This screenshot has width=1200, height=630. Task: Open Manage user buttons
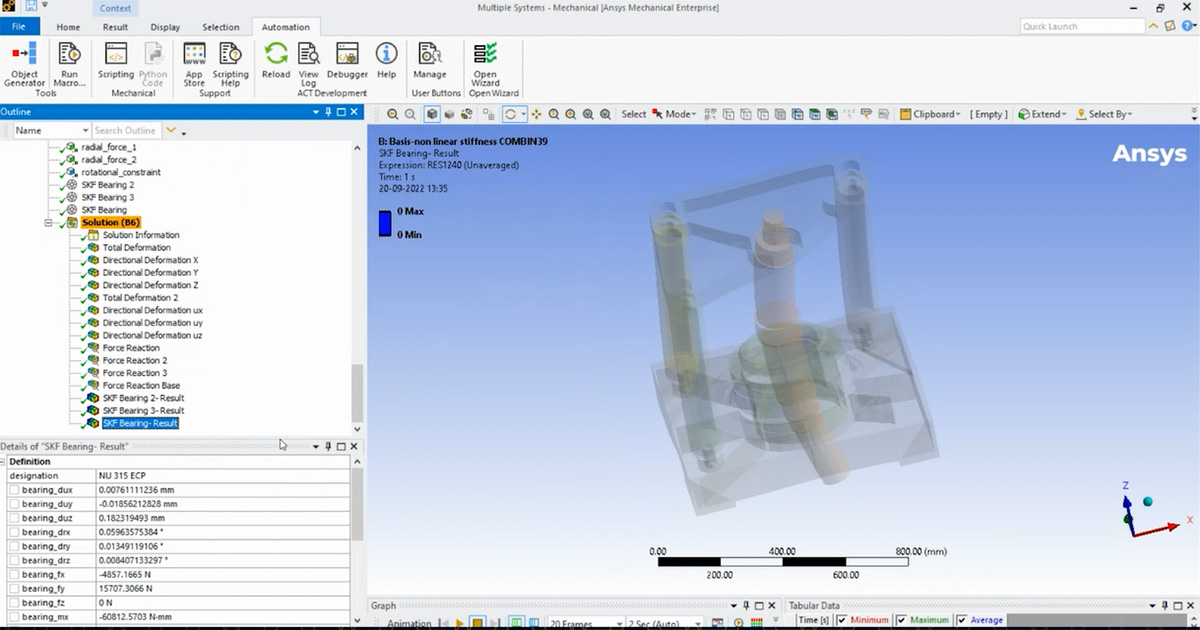point(430,60)
